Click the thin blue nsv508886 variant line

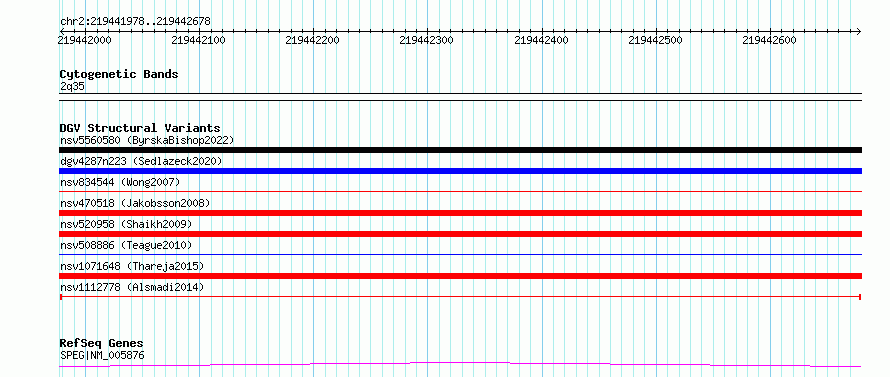(x=460, y=255)
